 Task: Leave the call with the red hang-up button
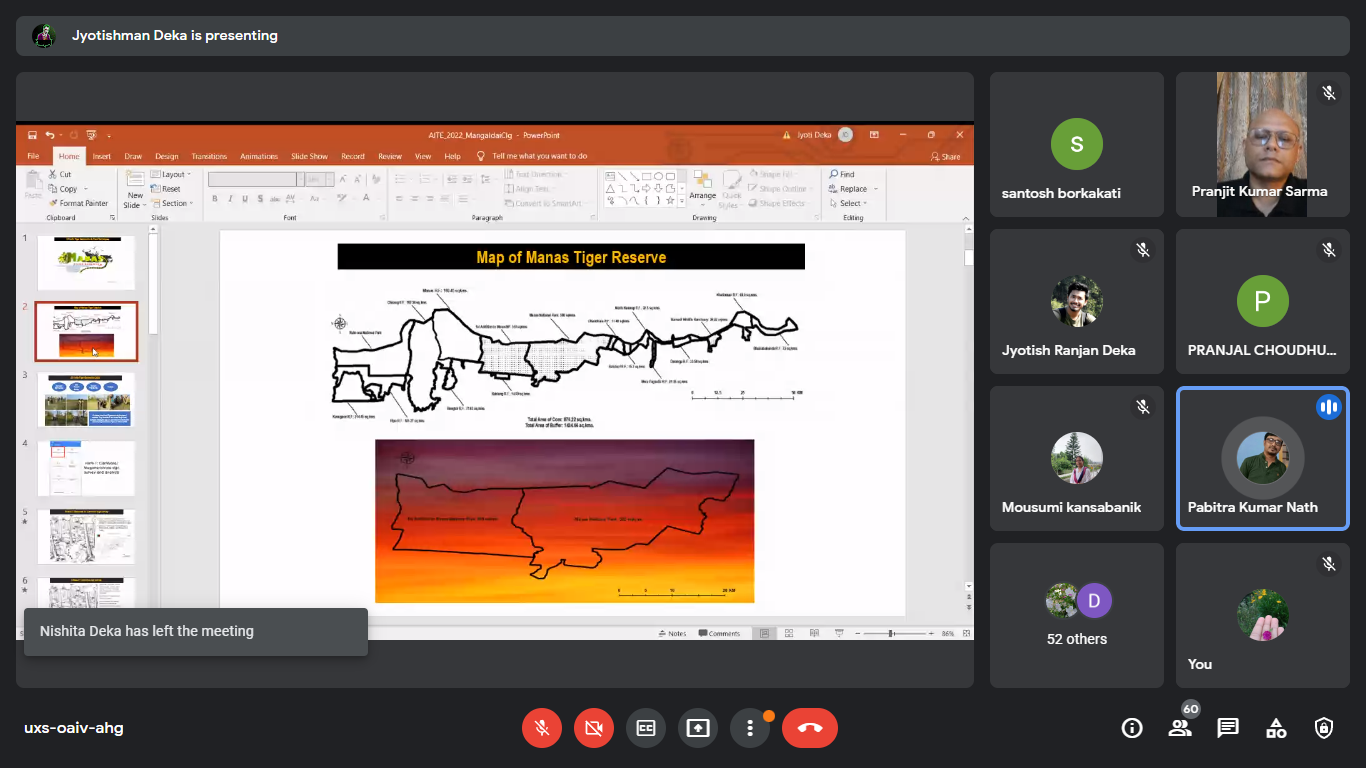810,728
